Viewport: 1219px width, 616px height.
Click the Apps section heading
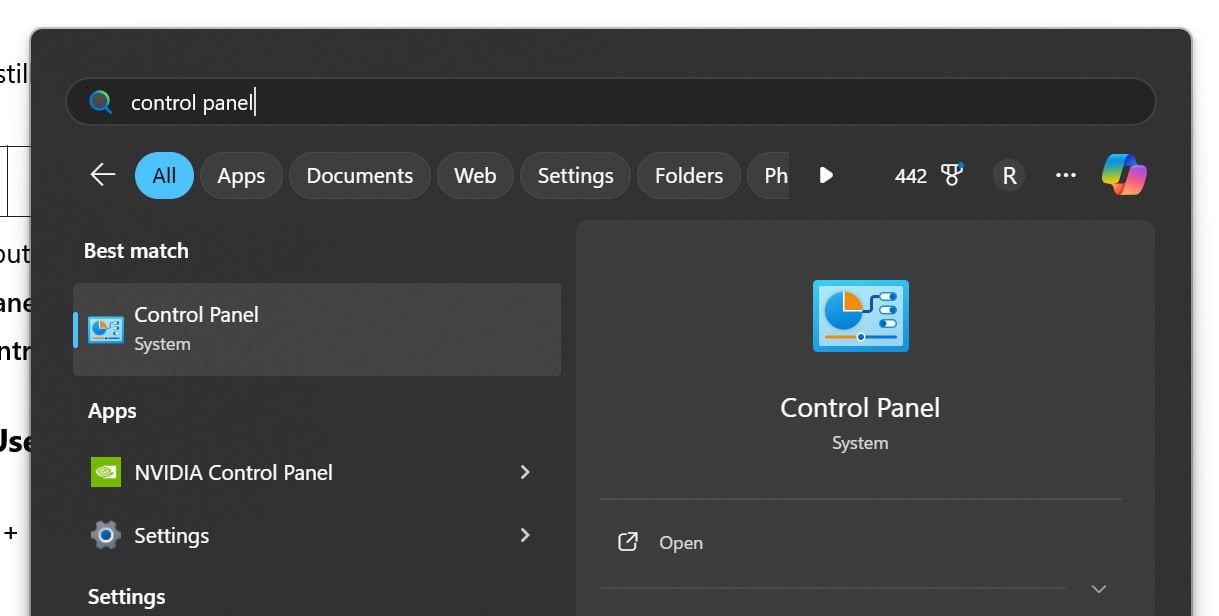[112, 411]
